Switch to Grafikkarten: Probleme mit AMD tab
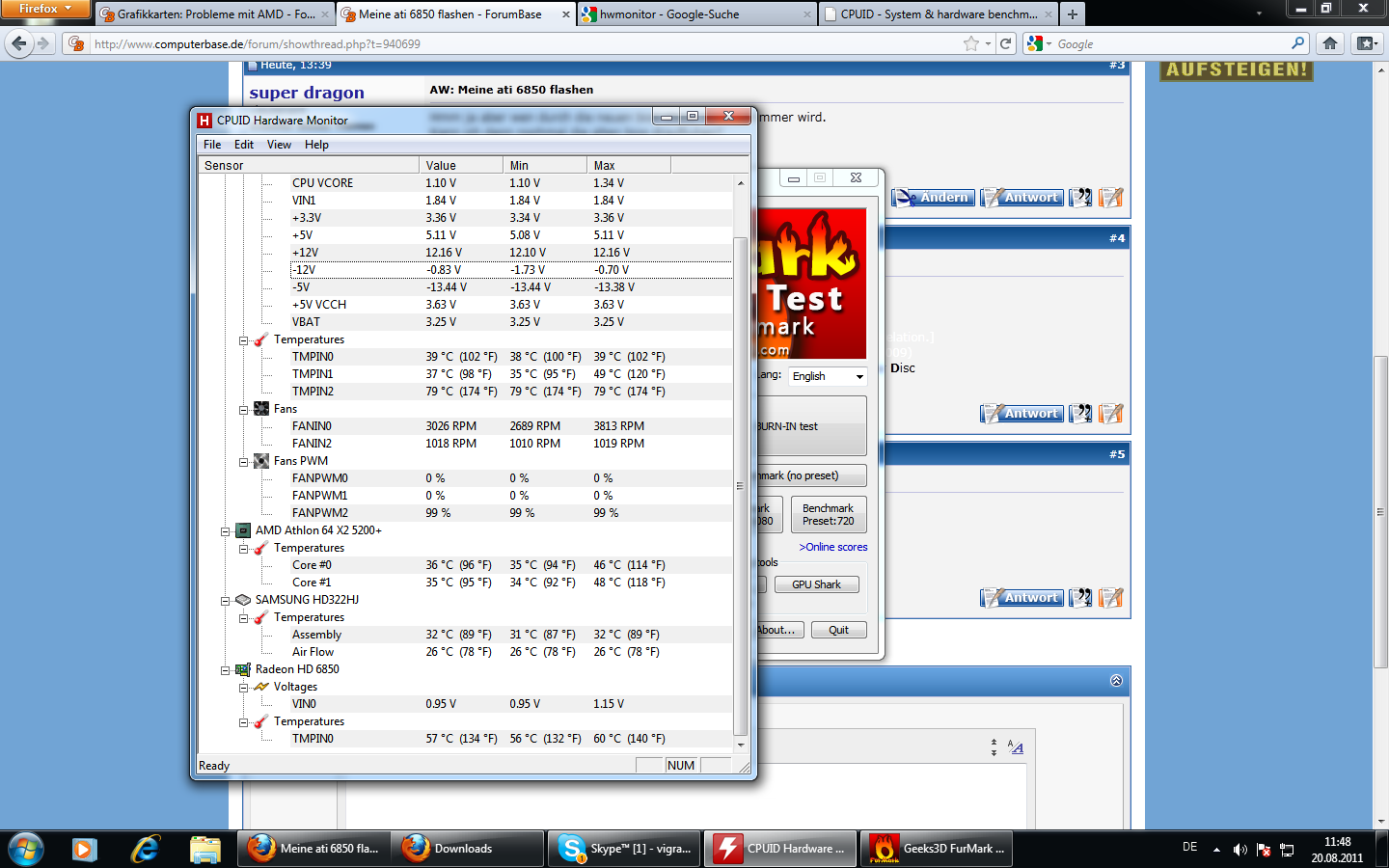This screenshot has height=868, width=1389. pyautogui.click(x=214, y=14)
